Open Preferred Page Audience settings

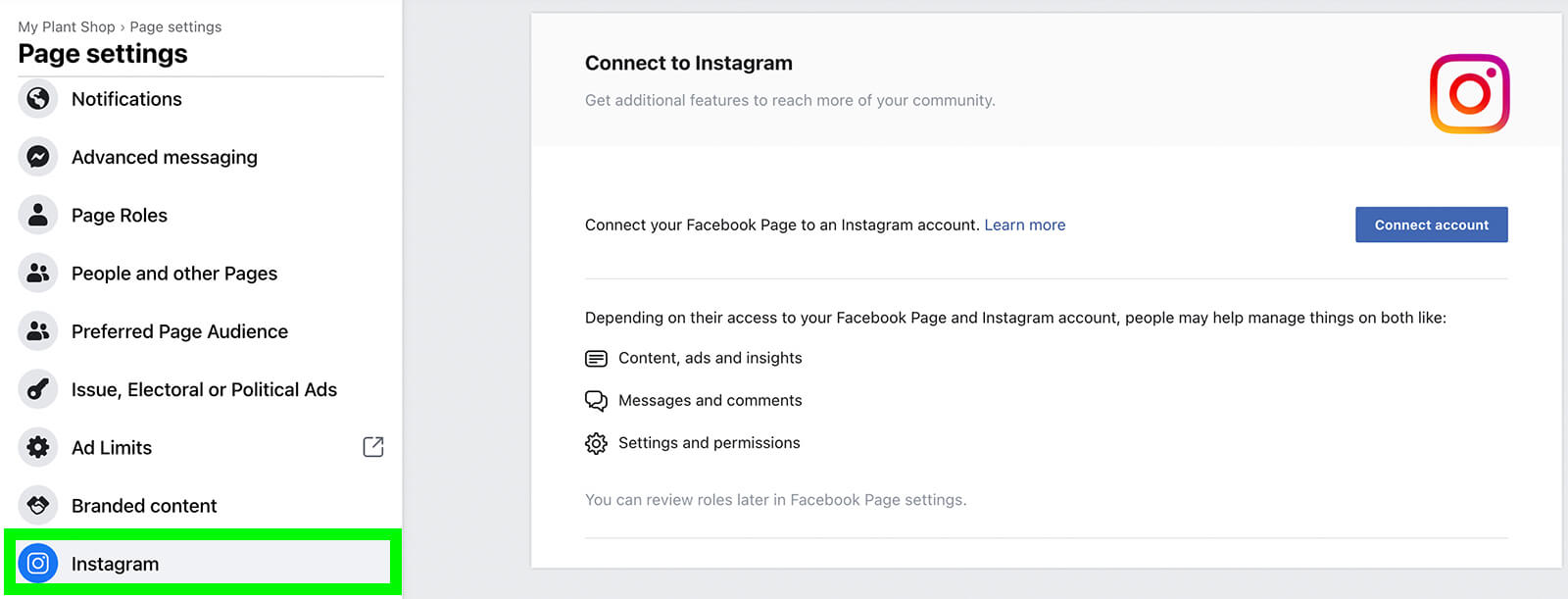179,331
